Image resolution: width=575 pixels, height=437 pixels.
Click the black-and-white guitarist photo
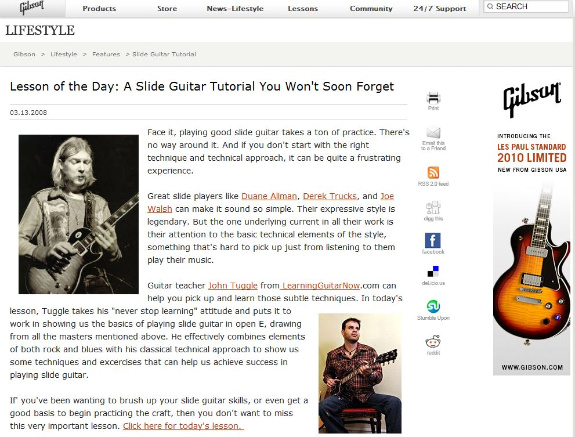78,214
